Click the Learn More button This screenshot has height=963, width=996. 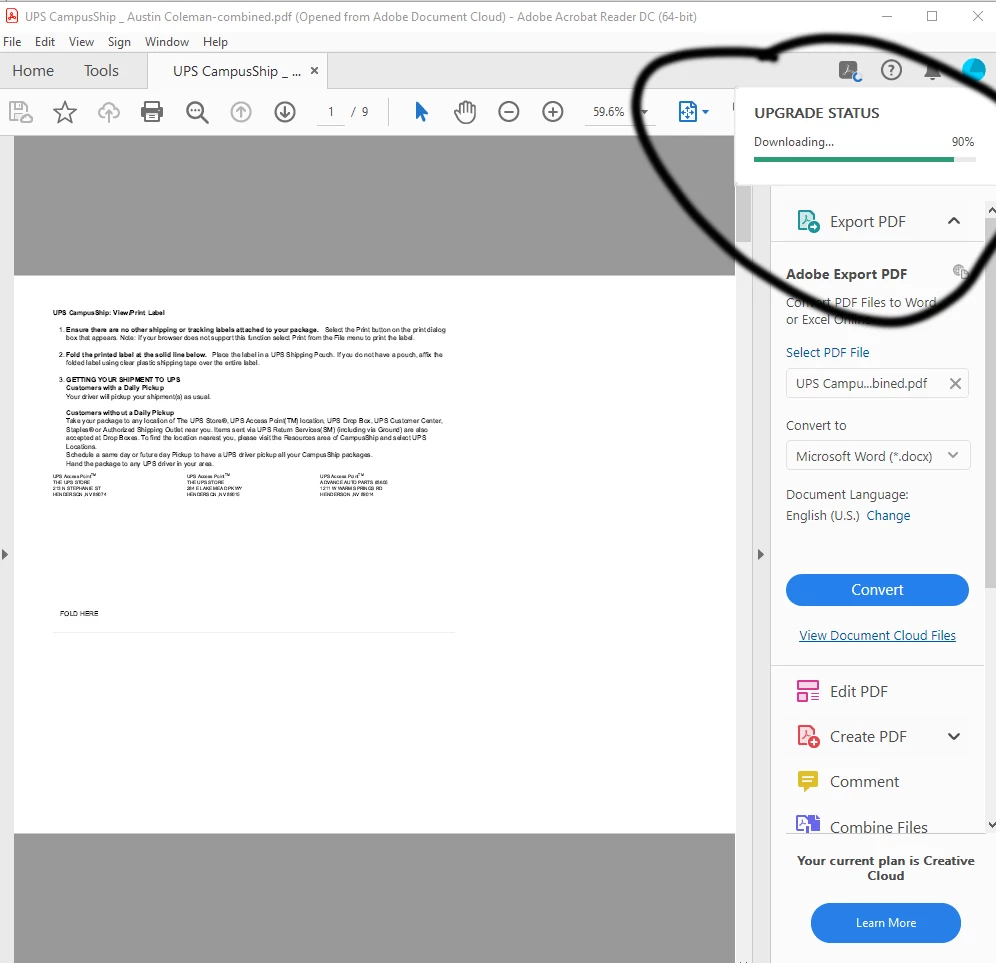pos(885,922)
